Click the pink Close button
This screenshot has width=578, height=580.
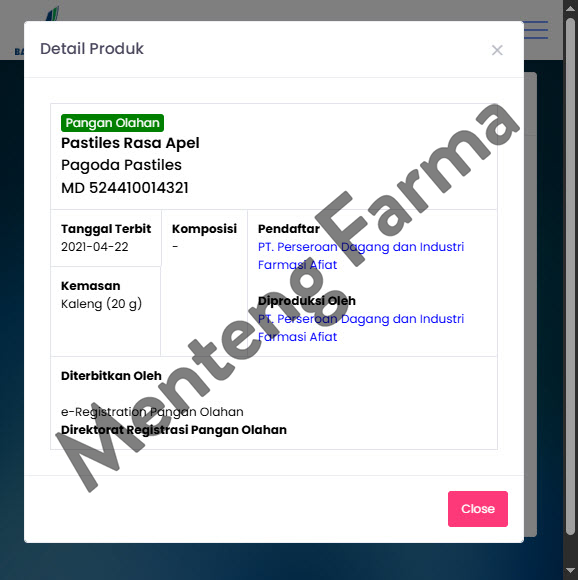click(477, 509)
